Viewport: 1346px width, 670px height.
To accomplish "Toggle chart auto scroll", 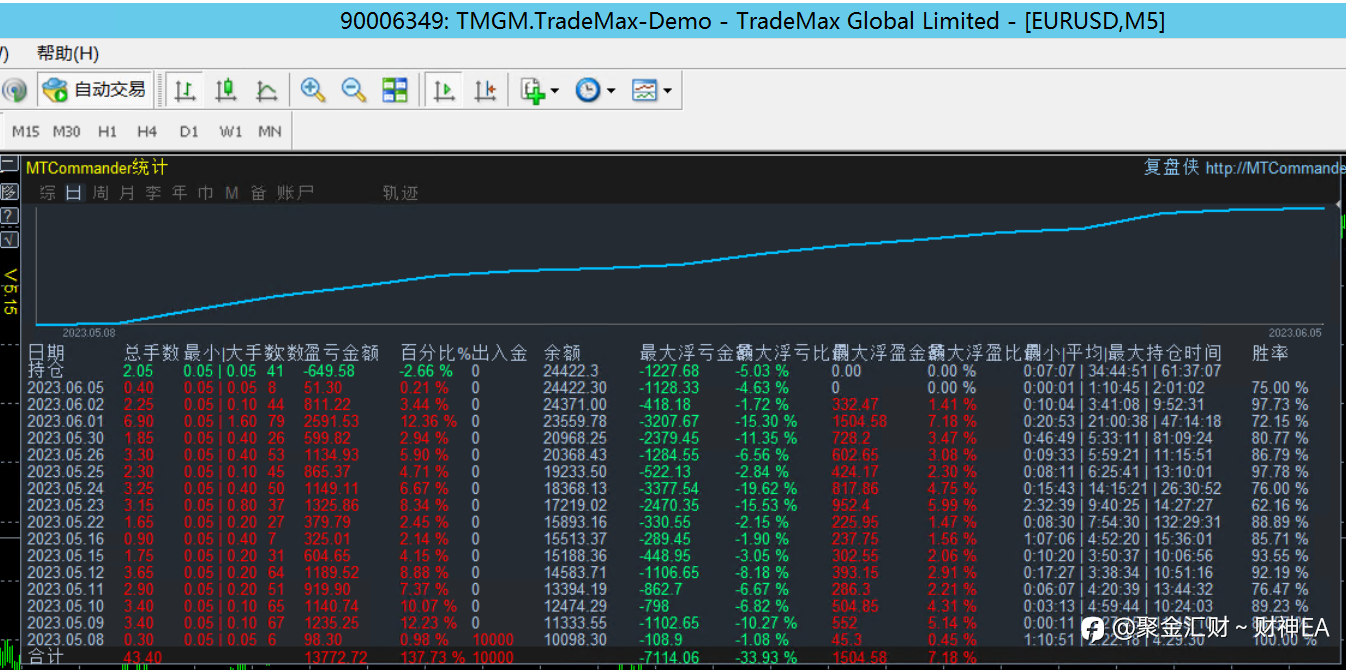I will (444, 90).
